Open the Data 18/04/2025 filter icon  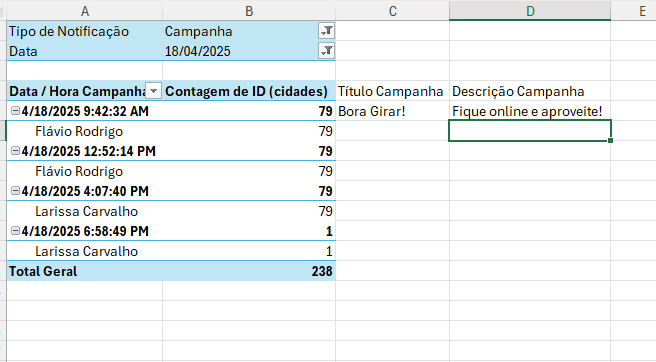[x=326, y=51]
